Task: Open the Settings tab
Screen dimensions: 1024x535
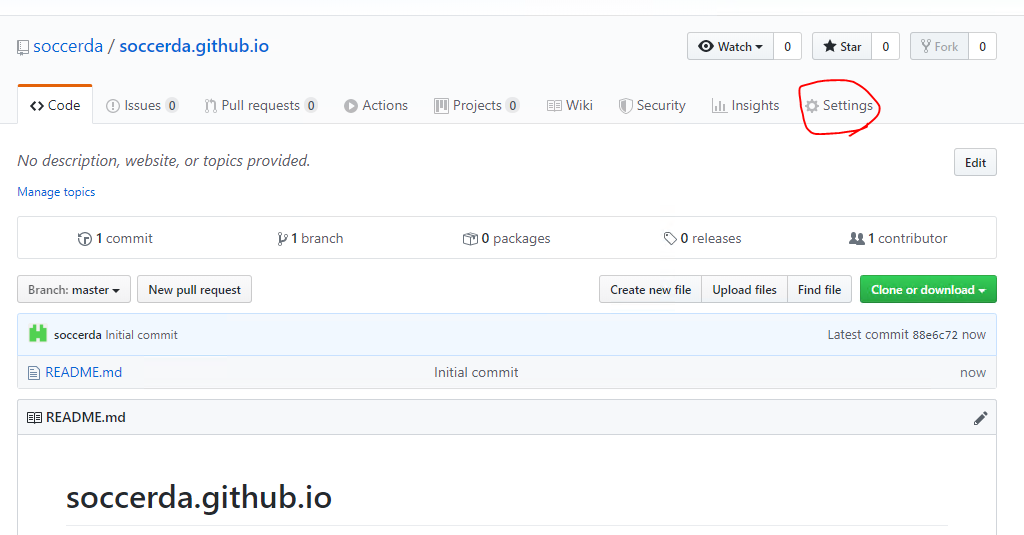Action: click(x=839, y=105)
